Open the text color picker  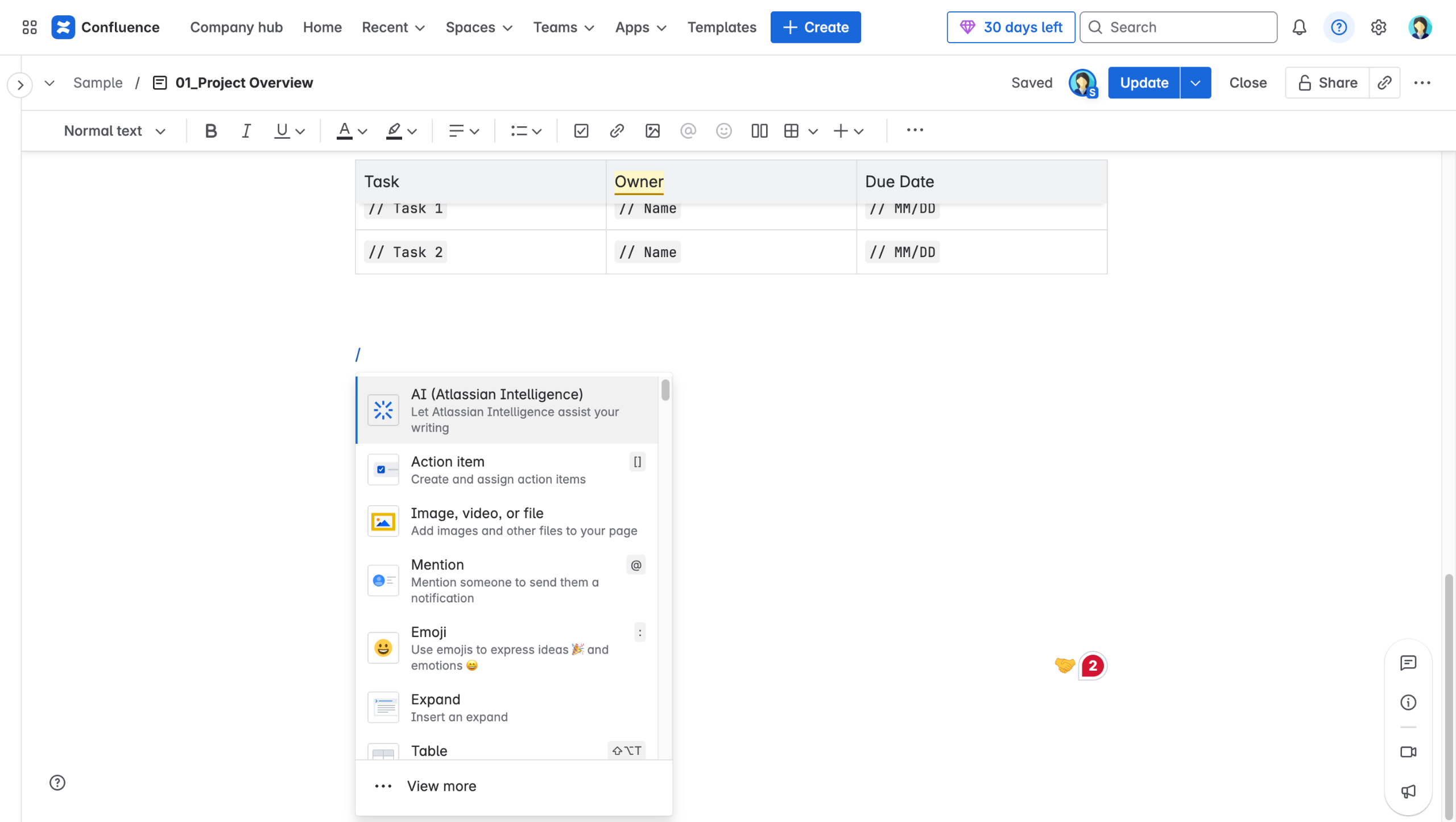(x=352, y=131)
